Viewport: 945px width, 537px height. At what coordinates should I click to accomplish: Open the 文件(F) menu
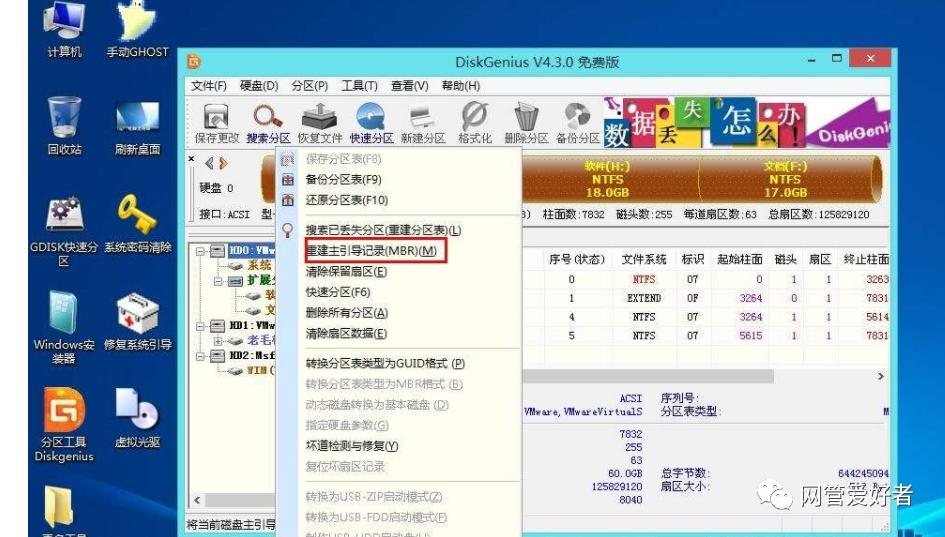click(209, 86)
